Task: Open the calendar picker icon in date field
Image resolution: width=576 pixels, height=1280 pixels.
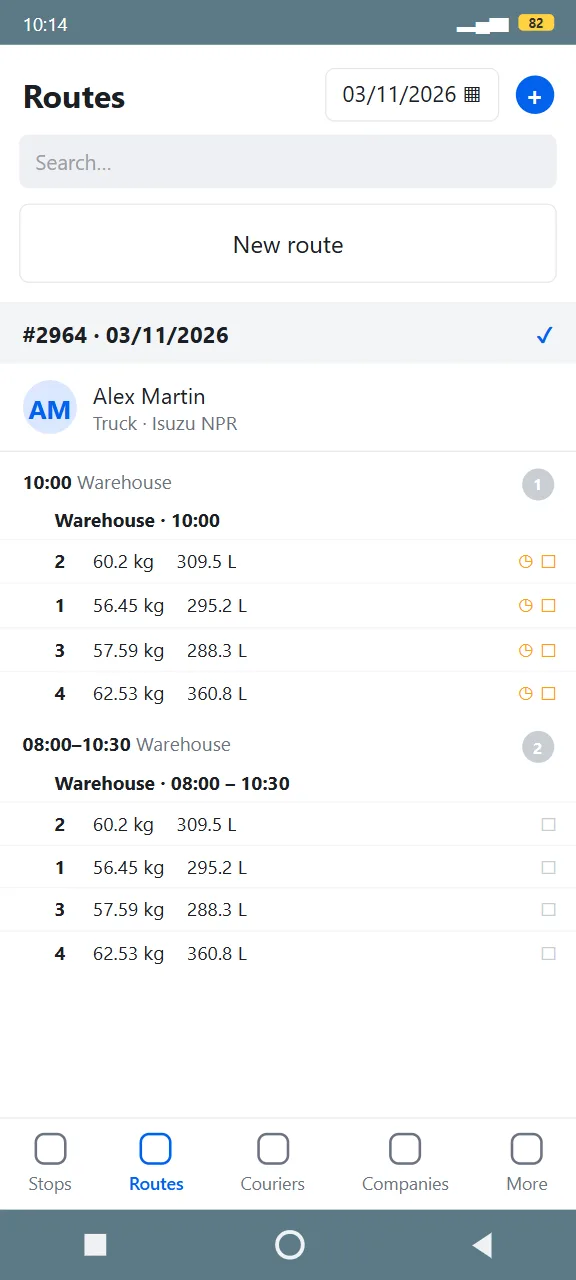Action: point(473,95)
